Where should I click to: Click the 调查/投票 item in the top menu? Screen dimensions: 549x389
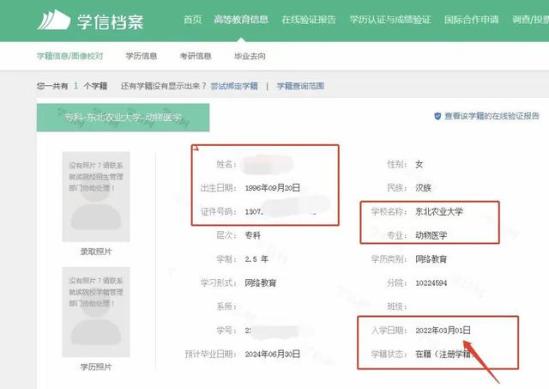(x=530, y=19)
